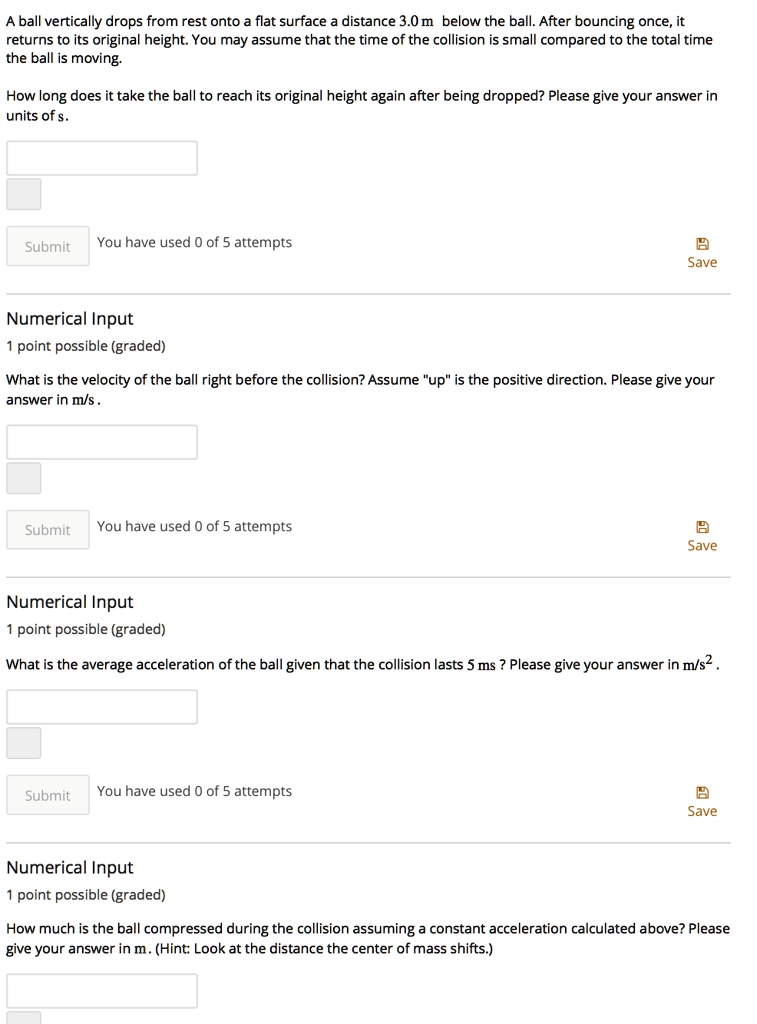Click Save icon for the velocity question
Image resolution: width=757 pixels, height=1024 pixels.
702,527
